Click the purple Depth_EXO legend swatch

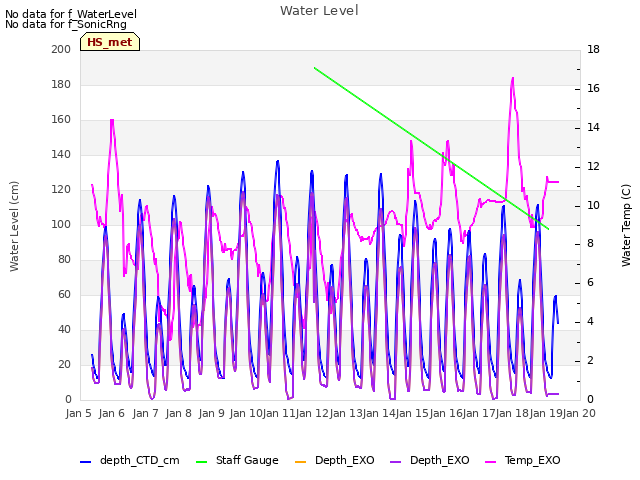(395, 462)
